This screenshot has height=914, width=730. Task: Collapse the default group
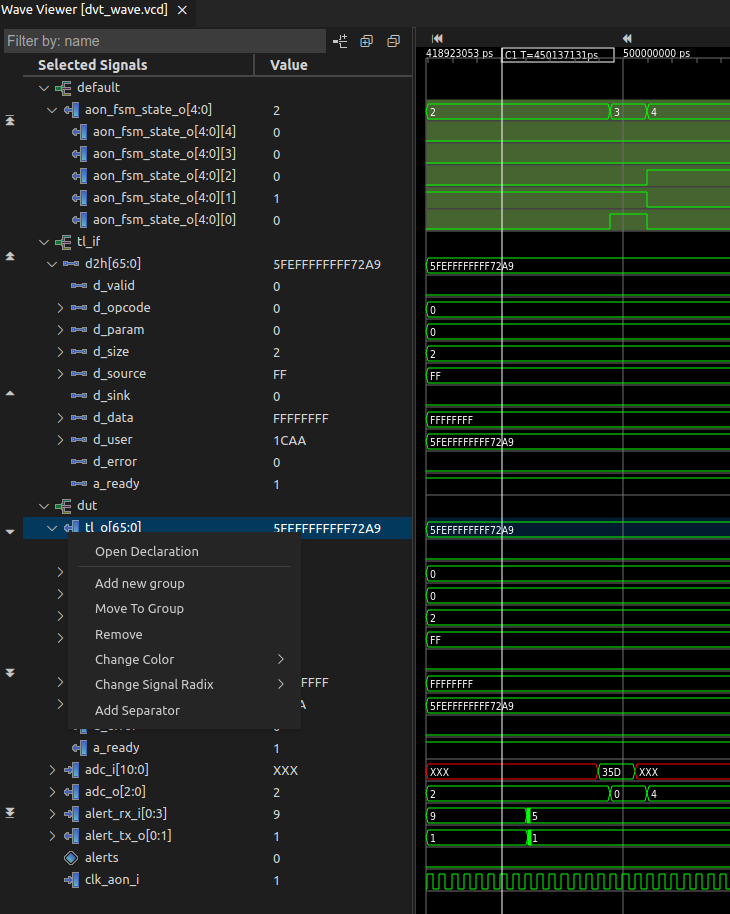pos(44,88)
